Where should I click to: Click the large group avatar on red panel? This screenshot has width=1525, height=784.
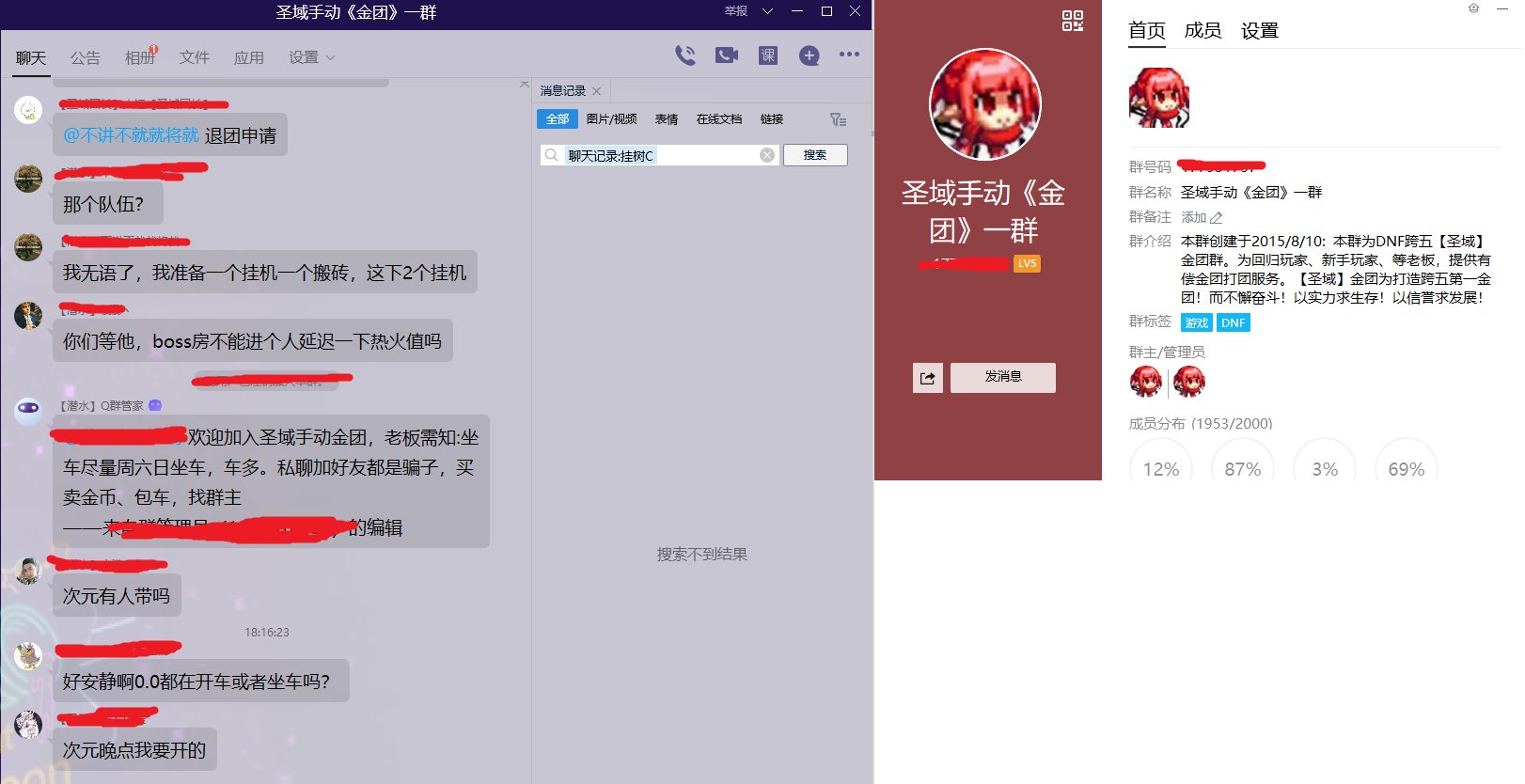click(x=984, y=104)
